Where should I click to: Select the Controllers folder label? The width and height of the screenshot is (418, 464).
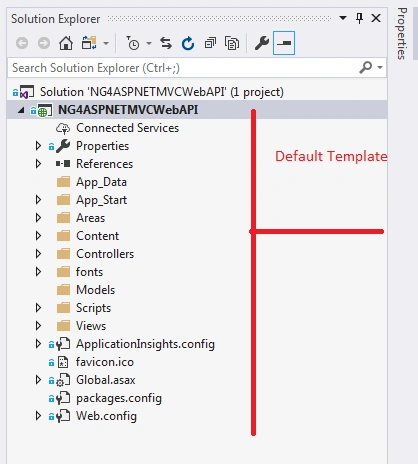105,254
